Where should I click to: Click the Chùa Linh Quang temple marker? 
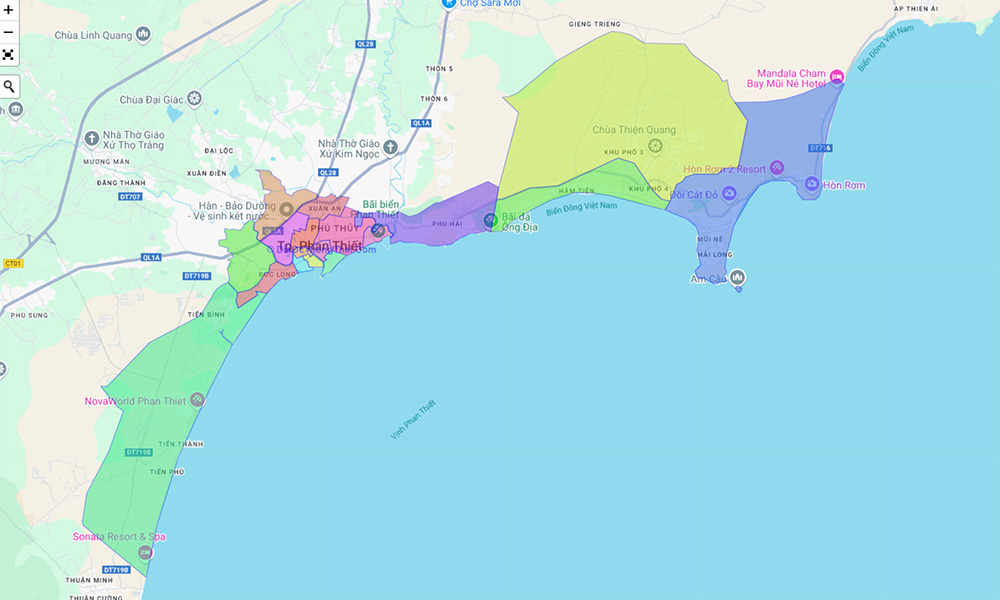point(143,35)
